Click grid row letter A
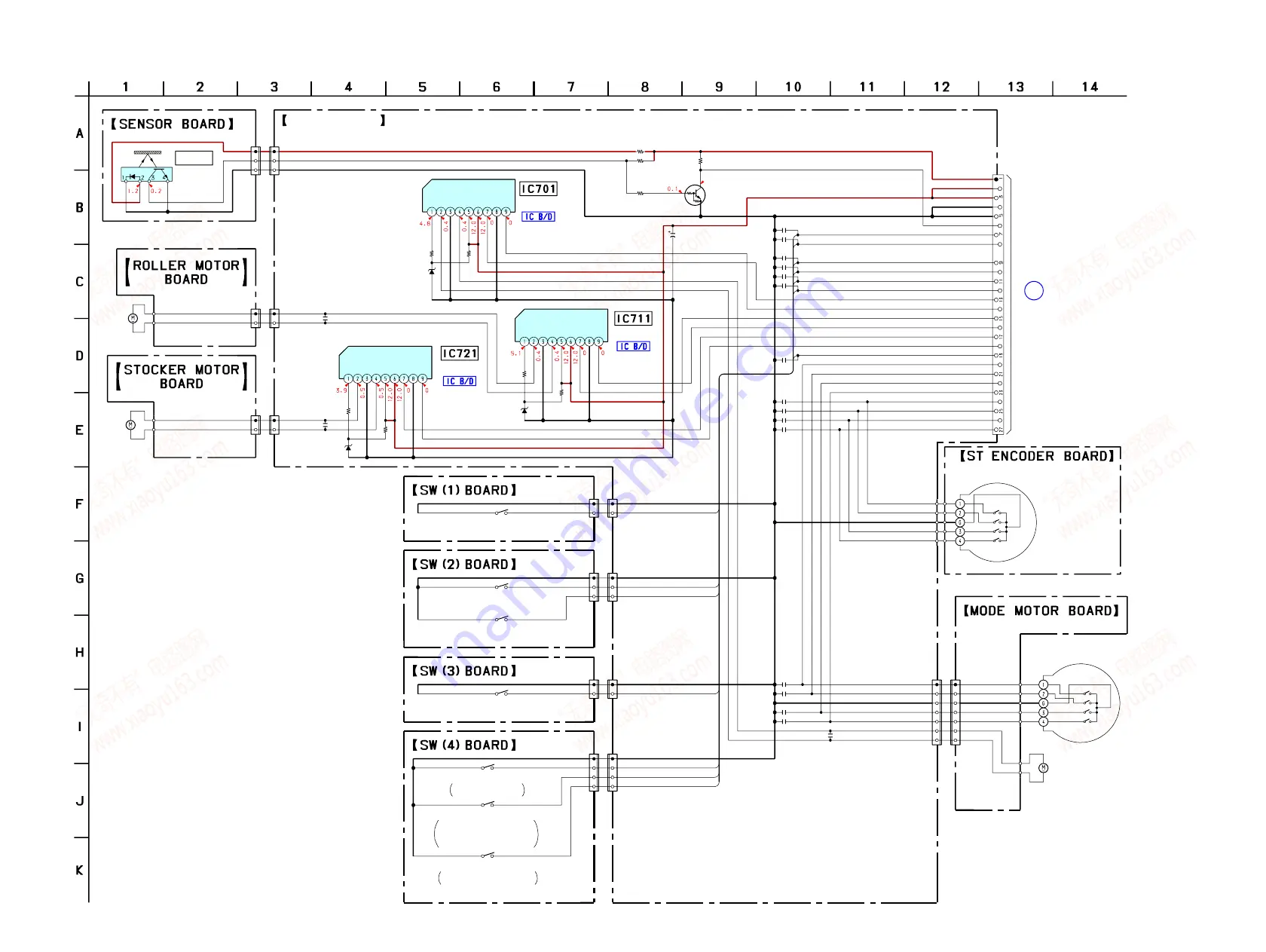The height and width of the screenshot is (952, 1266). click(x=80, y=134)
